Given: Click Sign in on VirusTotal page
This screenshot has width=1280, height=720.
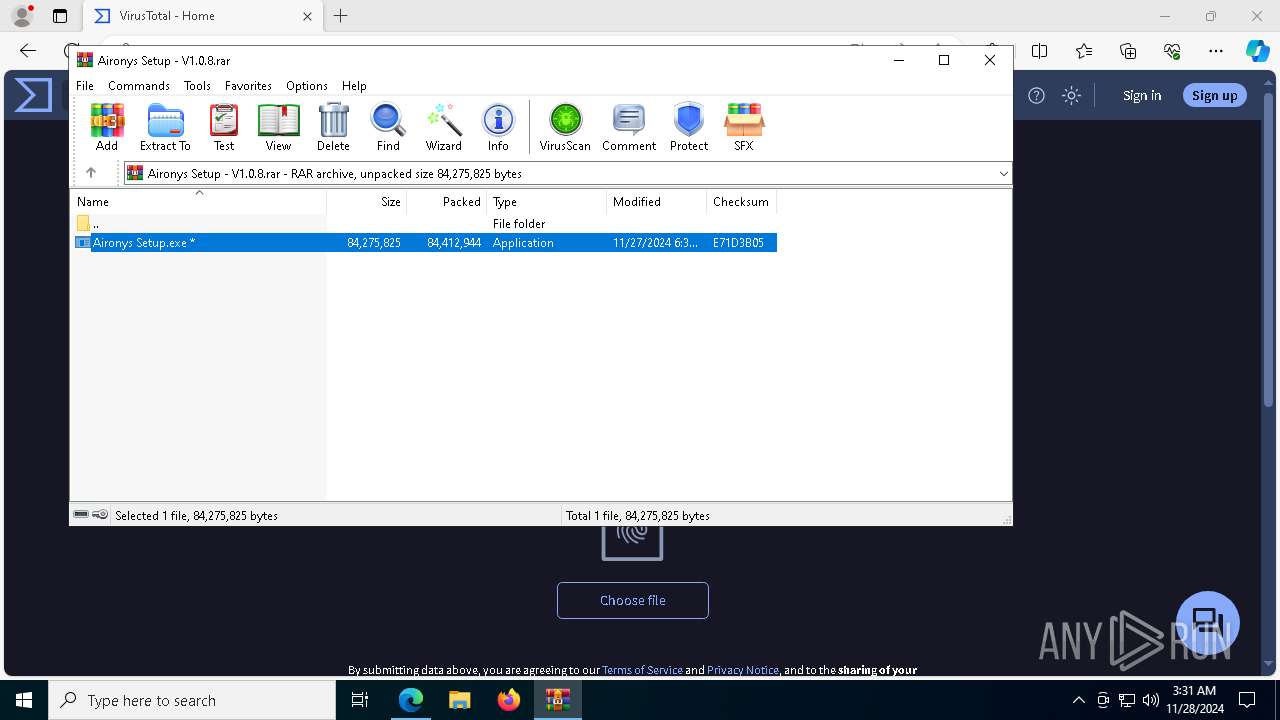Looking at the screenshot, I should pyautogui.click(x=1142, y=96).
